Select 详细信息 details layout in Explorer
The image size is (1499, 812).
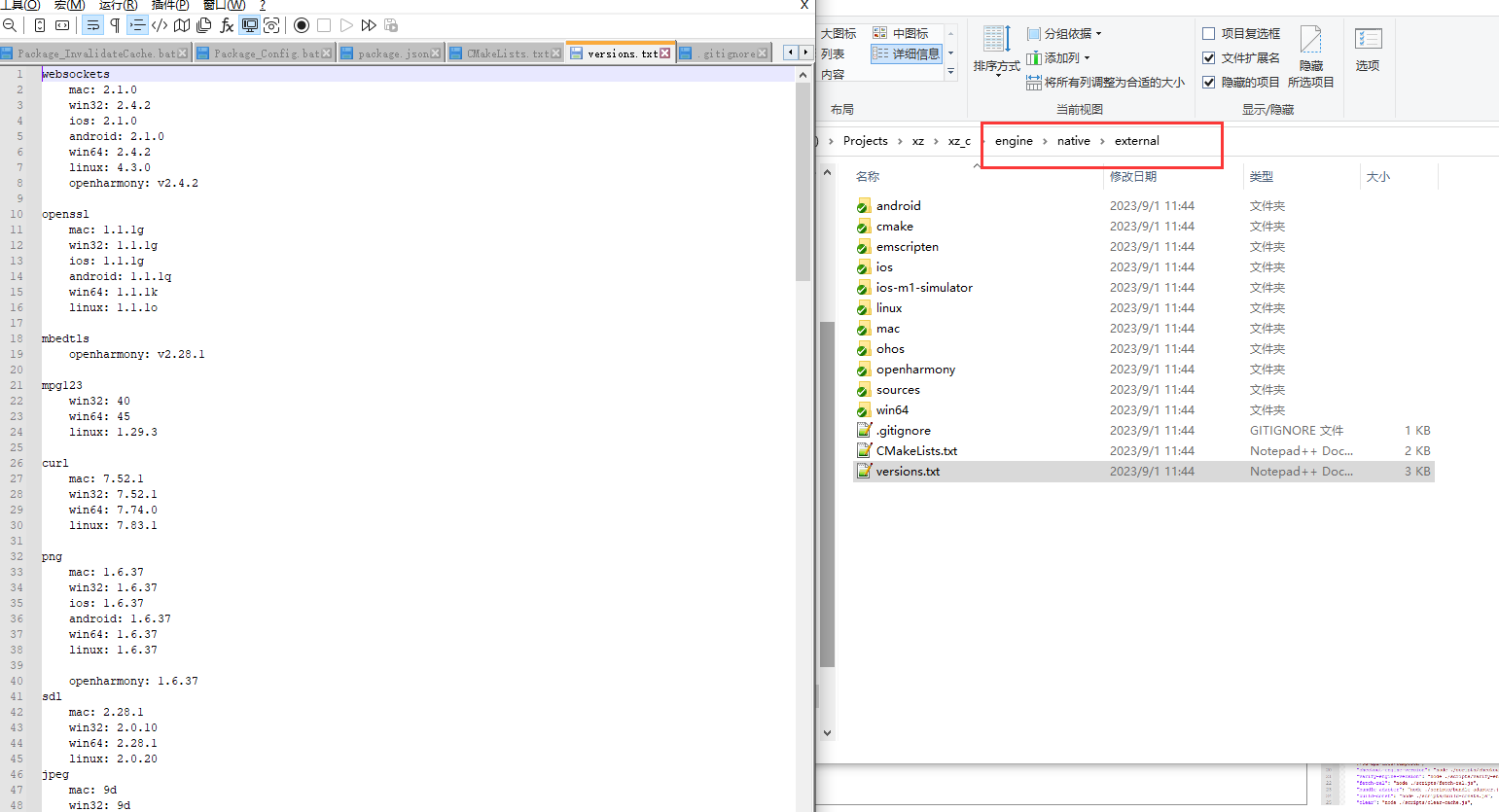click(907, 53)
